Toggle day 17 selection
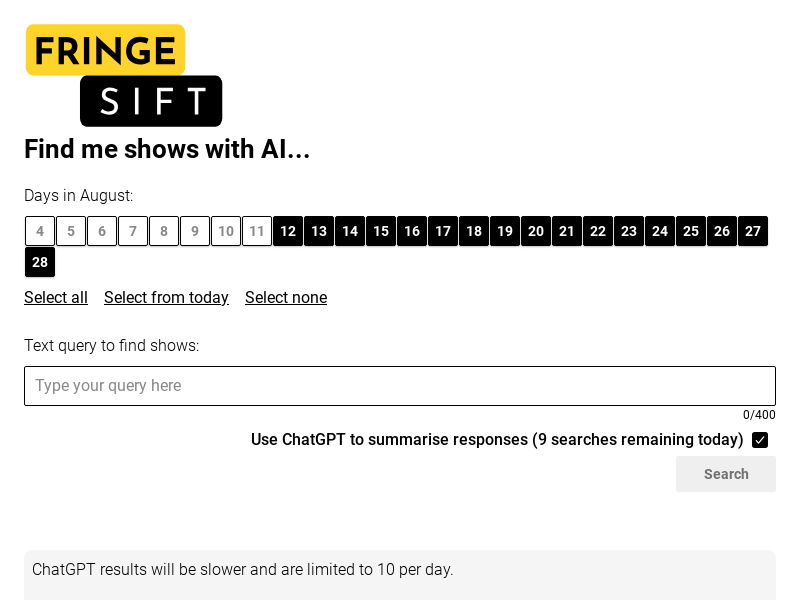Viewport: 800px width, 600px height. click(443, 231)
